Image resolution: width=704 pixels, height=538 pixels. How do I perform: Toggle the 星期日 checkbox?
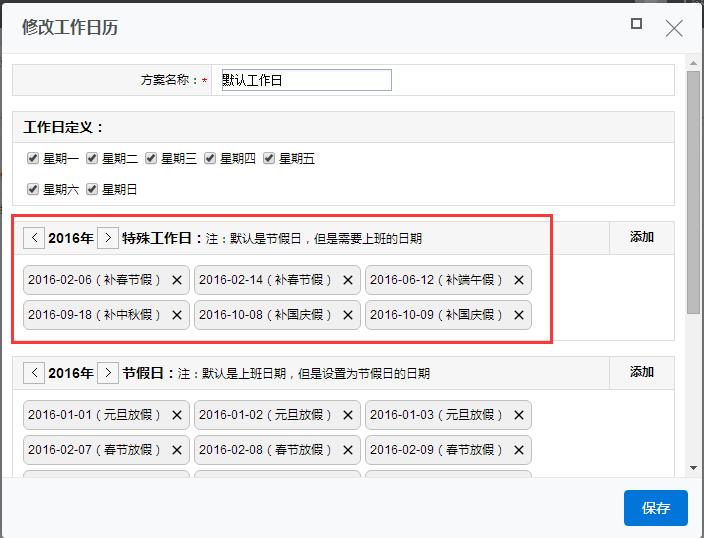92,189
